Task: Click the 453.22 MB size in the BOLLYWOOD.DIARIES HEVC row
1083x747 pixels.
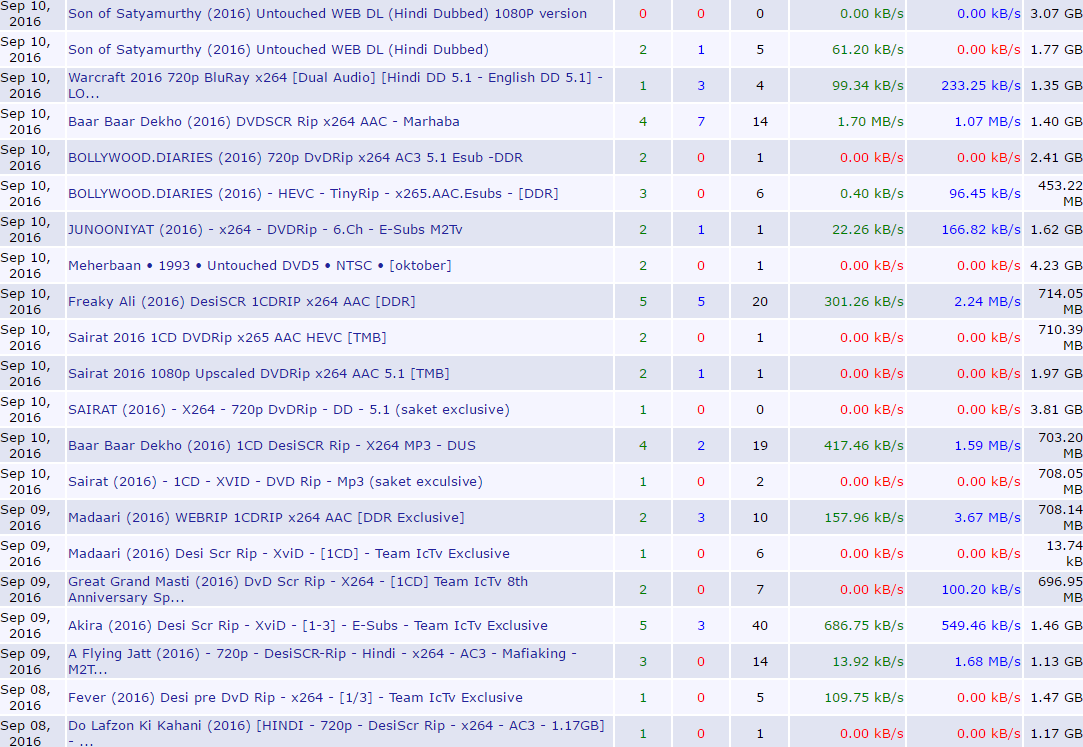Action: [1060, 193]
